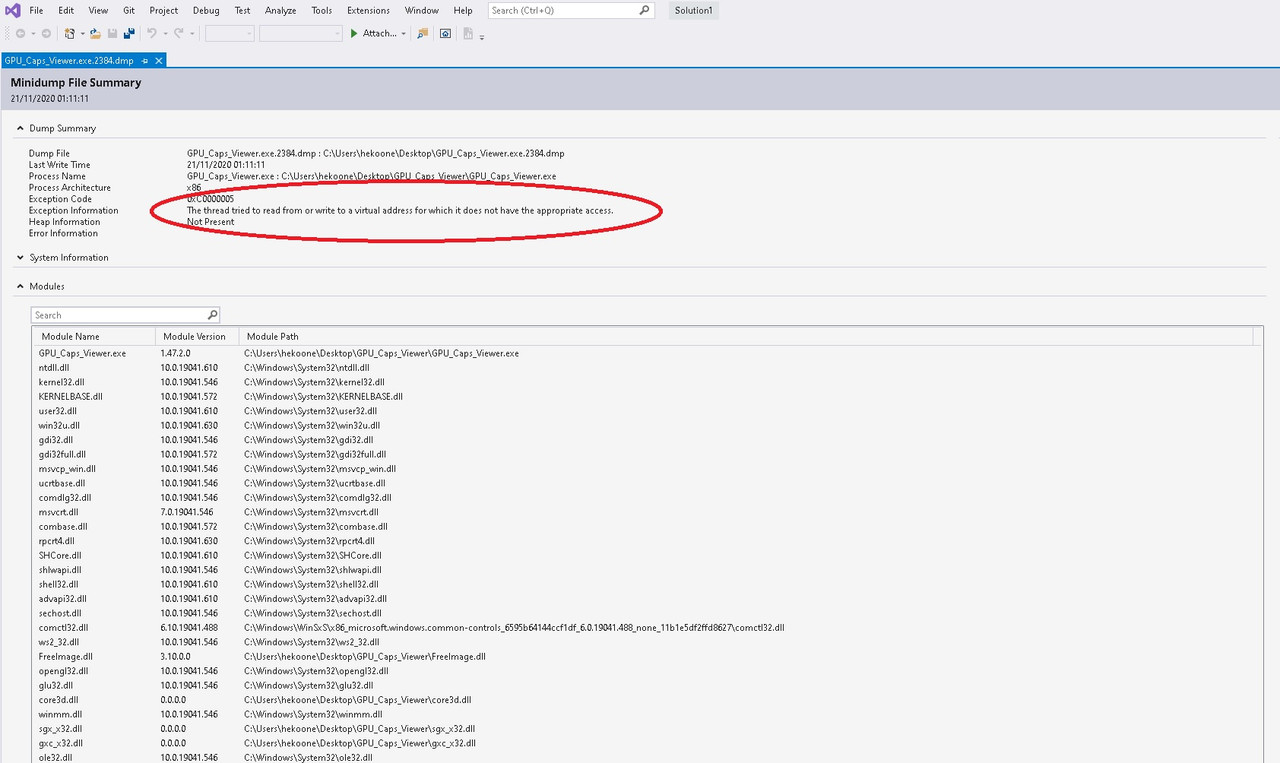Open the Edit menu
This screenshot has width=1280, height=763.
point(66,10)
